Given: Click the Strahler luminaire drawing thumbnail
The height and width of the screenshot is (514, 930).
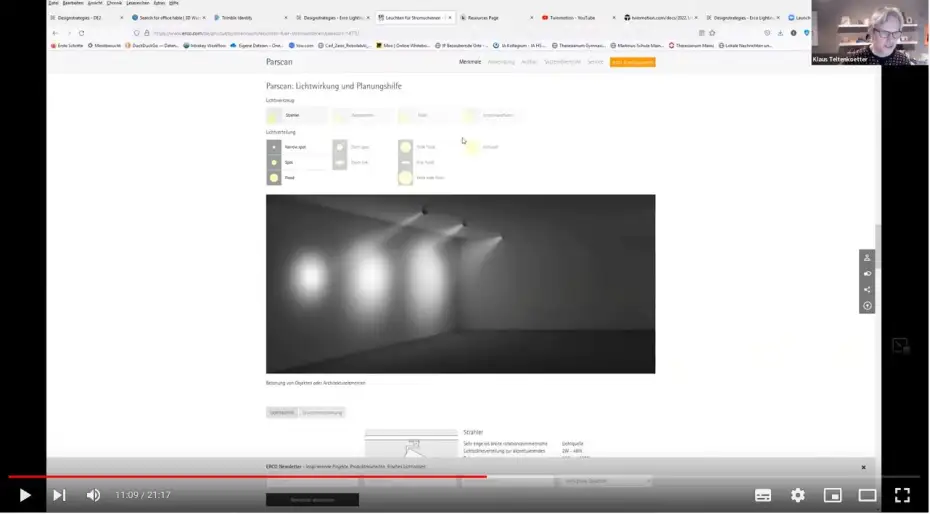Looking at the screenshot, I should (x=411, y=445).
